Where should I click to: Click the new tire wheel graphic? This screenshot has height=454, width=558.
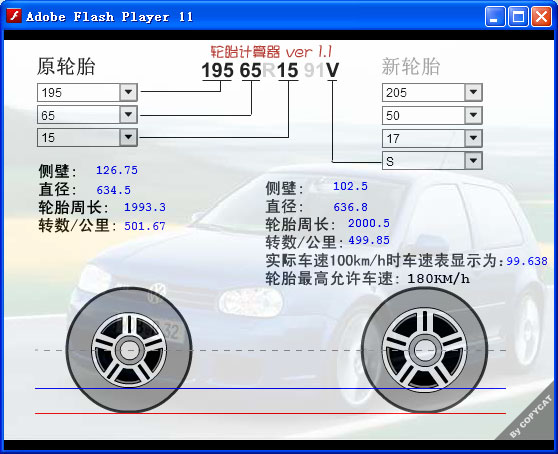click(x=424, y=350)
